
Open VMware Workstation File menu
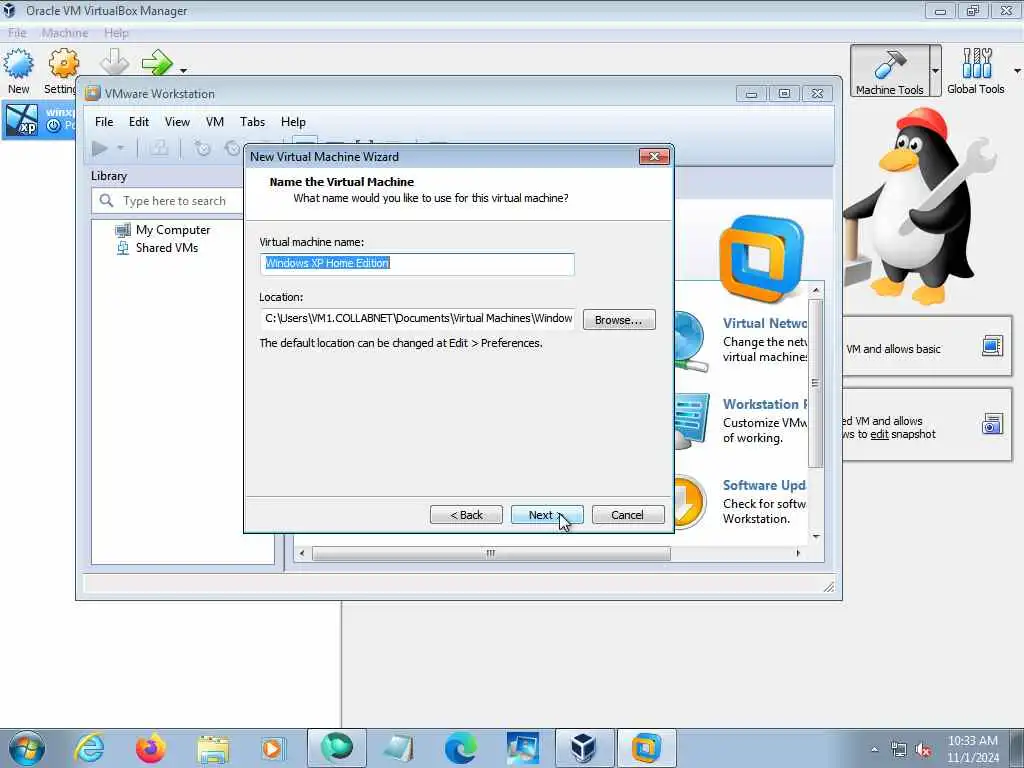pyautogui.click(x=104, y=121)
